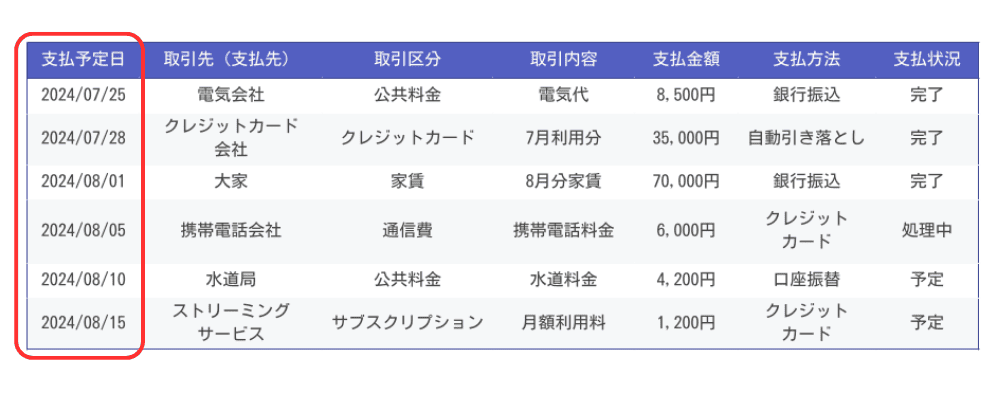Click the 支払状況 column header
Screen dimensions: 1000x400
pos(927,59)
